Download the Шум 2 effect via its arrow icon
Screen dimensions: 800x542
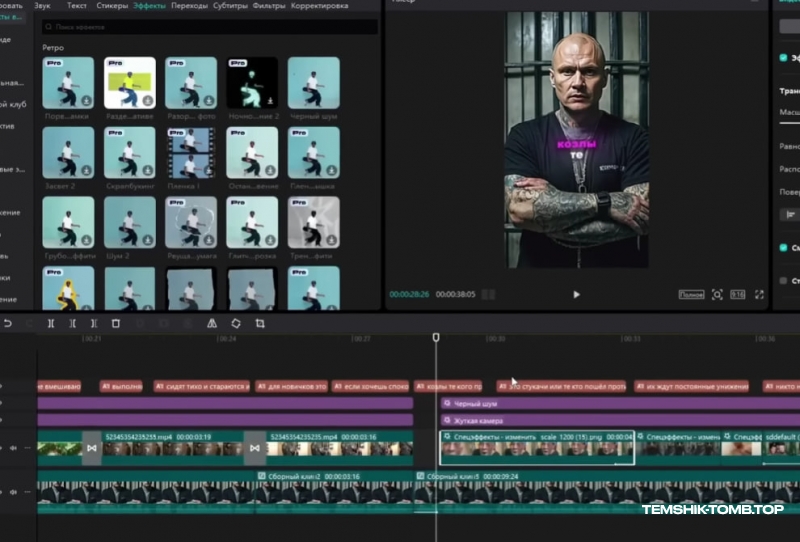[147, 240]
